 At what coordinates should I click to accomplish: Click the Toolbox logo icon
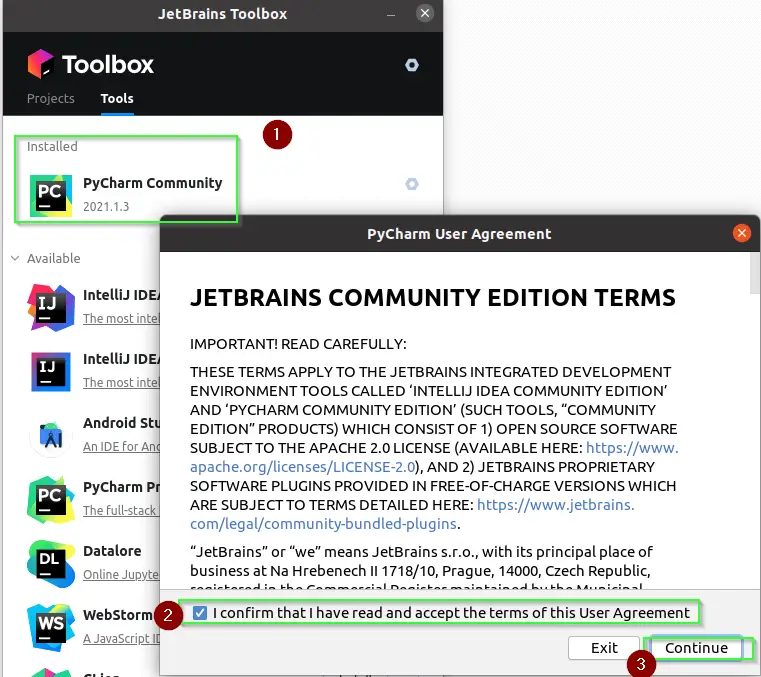40,64
